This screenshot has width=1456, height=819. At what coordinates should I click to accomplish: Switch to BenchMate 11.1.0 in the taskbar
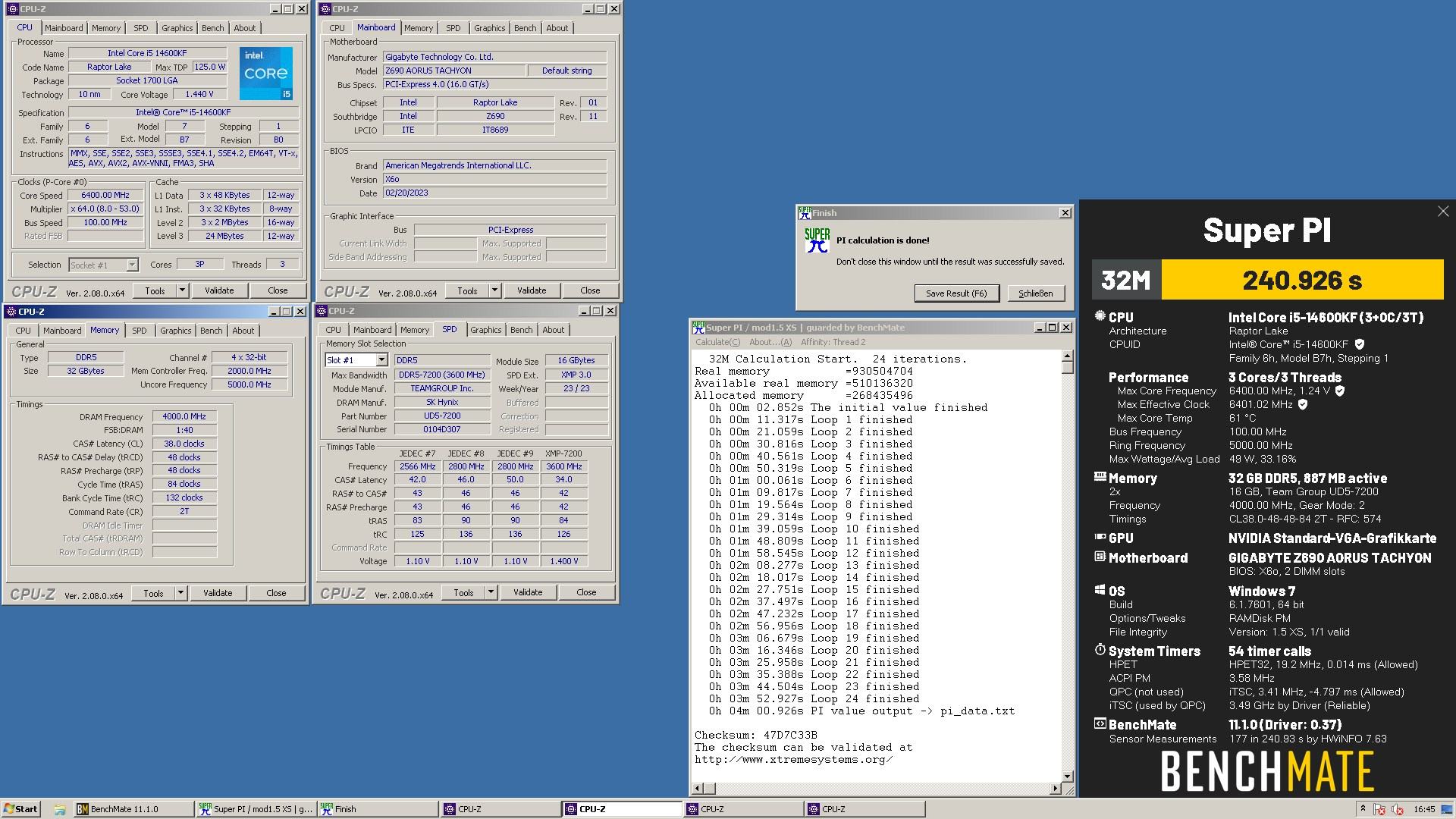click(x=133, y=809)
